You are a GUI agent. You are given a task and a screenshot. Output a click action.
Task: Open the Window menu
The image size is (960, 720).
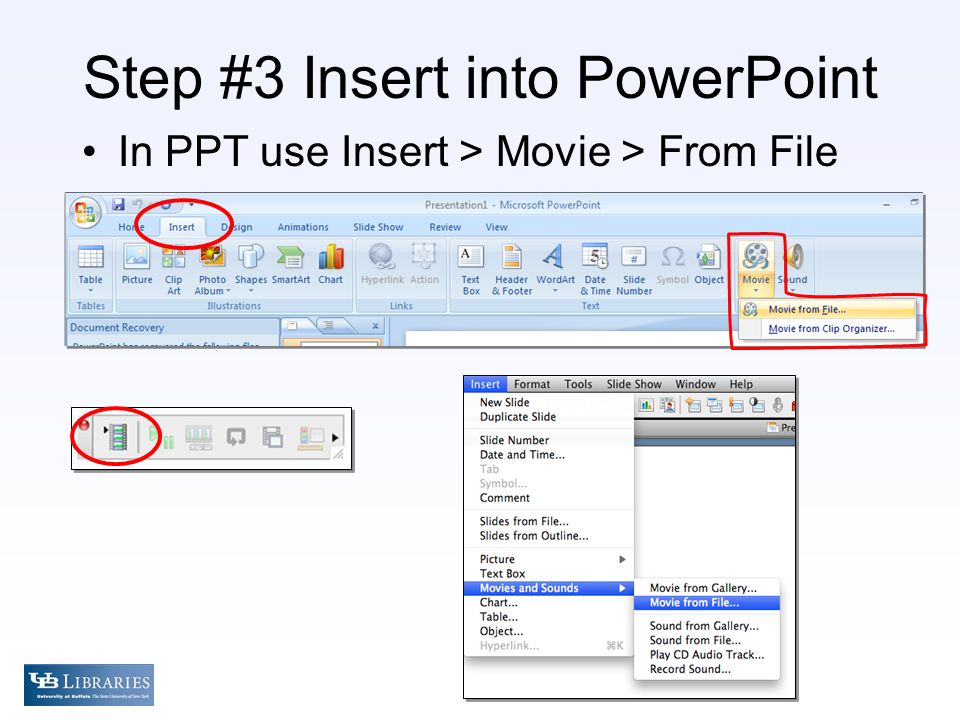pyautogui.click(x=696, y=384)
